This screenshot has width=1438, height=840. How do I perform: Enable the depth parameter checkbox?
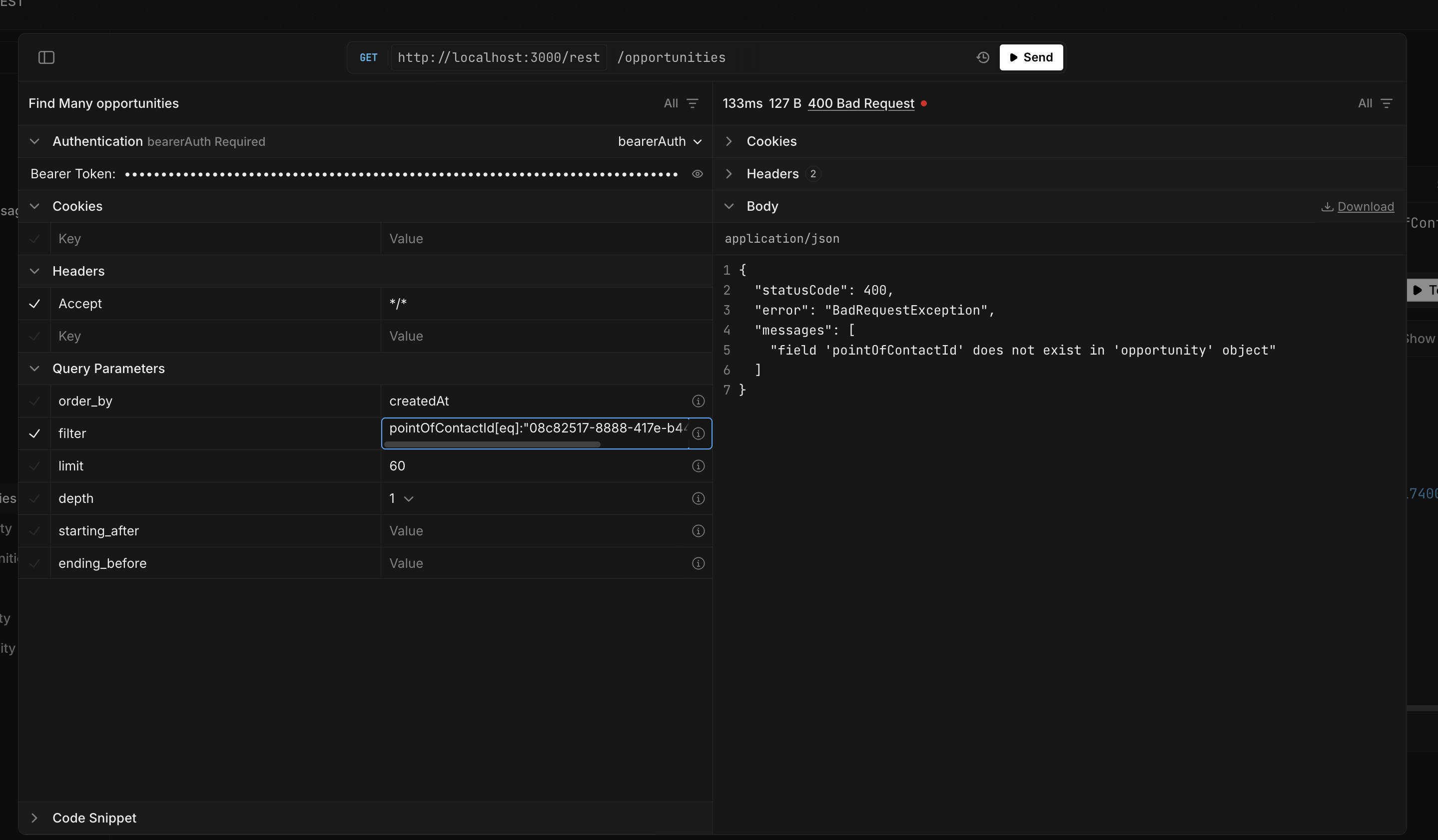(34, 499)
